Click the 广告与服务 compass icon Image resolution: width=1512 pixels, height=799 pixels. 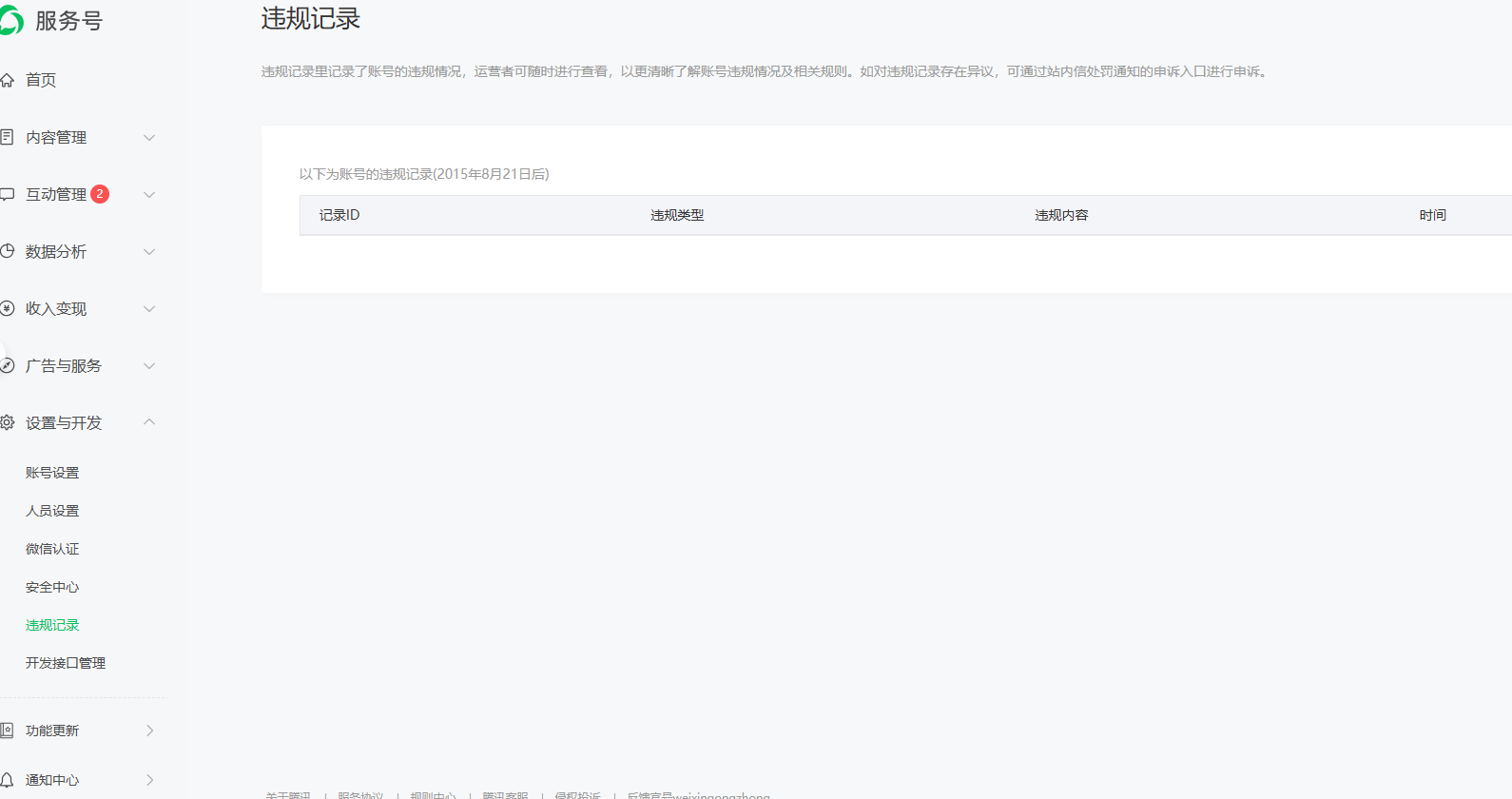tap(7, 365)
